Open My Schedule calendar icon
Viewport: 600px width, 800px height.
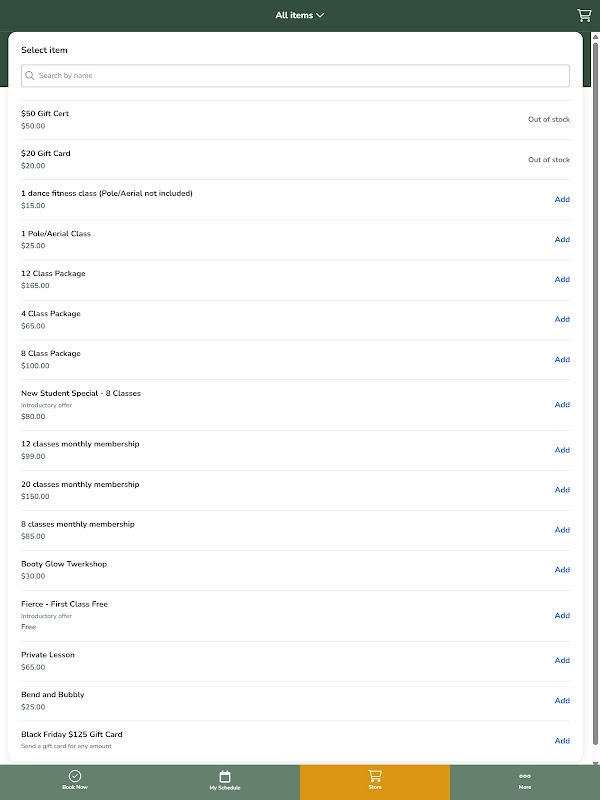(x=225, y=776)
